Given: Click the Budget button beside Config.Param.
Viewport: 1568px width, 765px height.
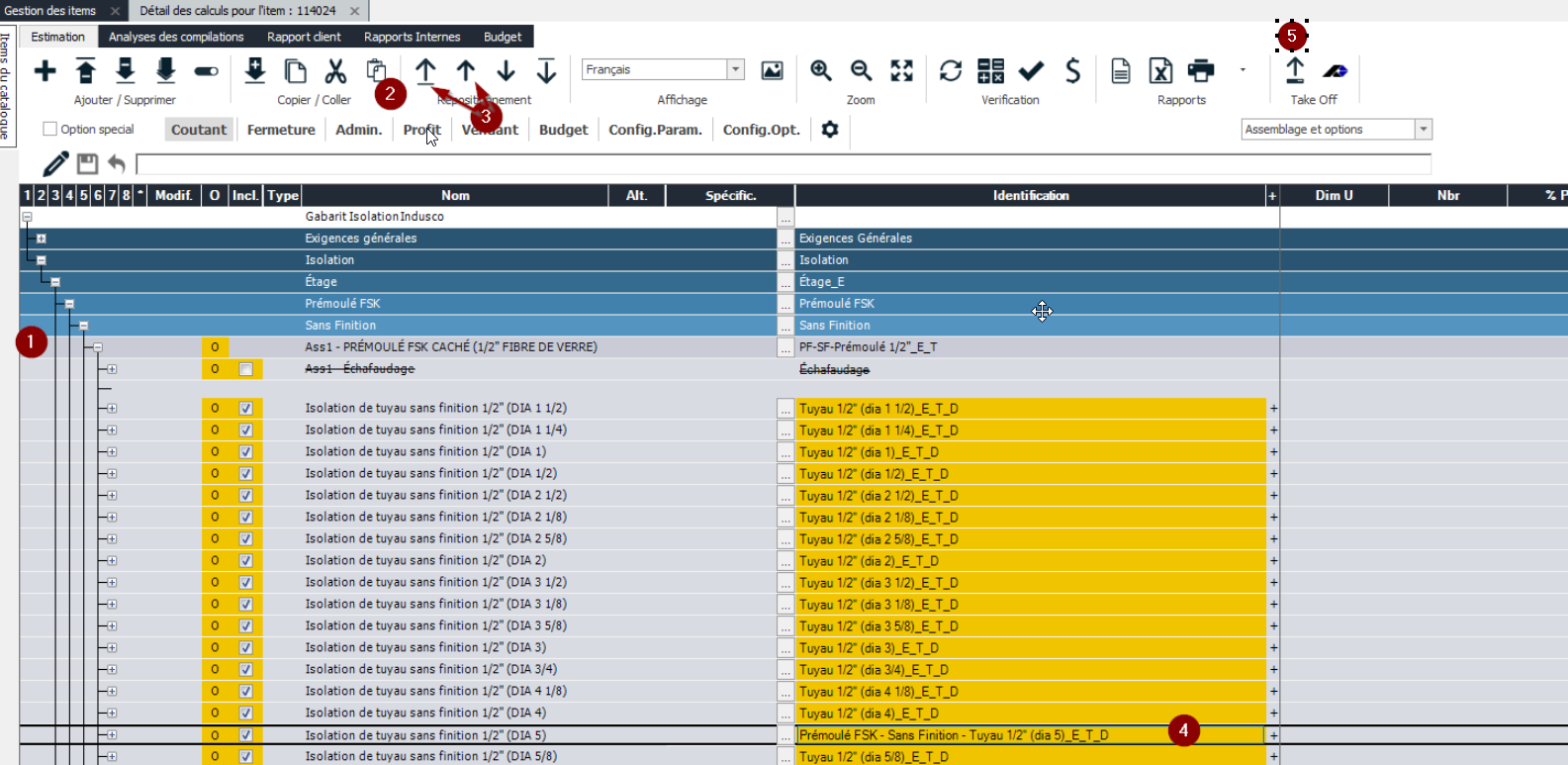Looking at the screenshot, I should tap(563, 130).
